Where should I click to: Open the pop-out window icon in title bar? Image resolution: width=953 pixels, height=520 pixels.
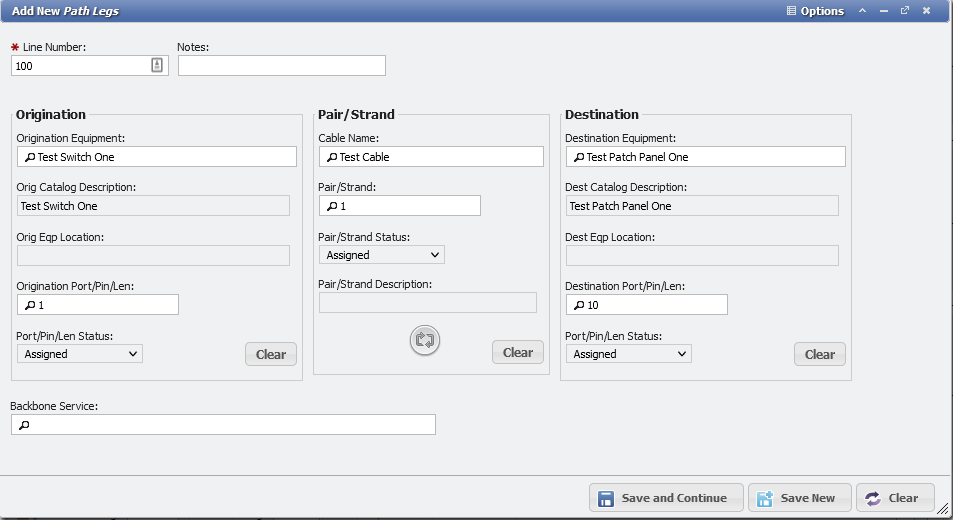905,11
